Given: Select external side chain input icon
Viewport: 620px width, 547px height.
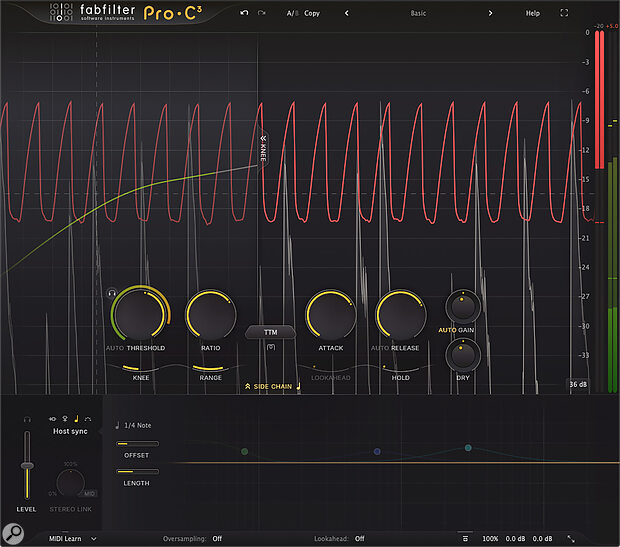Looking at the screenshot, I should pyautogui.click(x=65, y=418).
